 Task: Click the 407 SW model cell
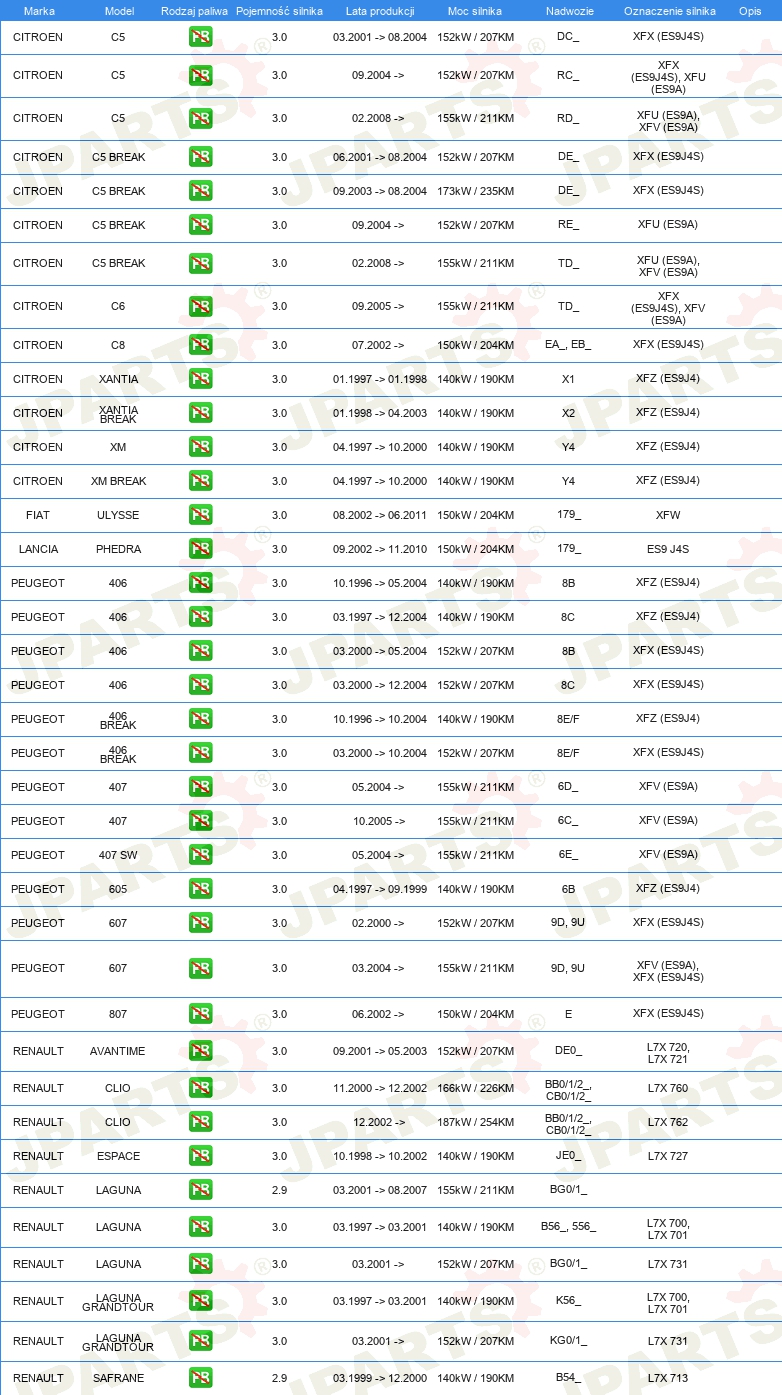click(118, 855)
